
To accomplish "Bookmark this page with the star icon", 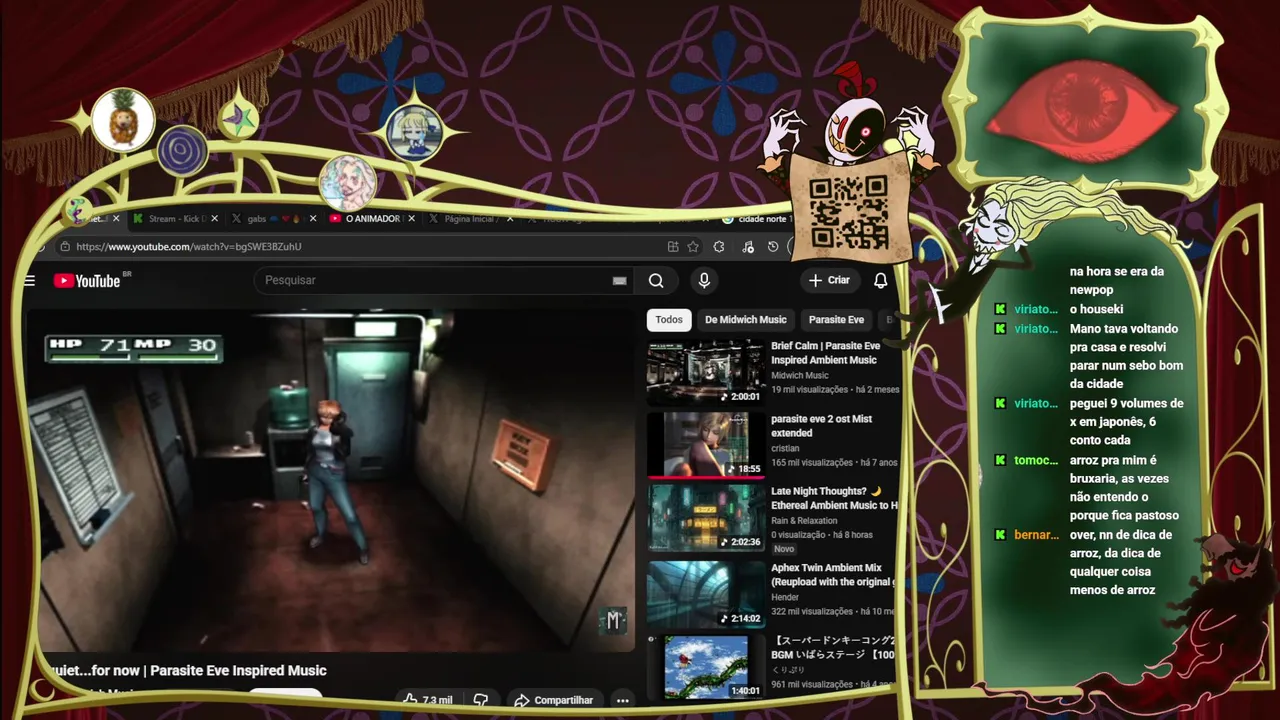I will tap(693, 247).
